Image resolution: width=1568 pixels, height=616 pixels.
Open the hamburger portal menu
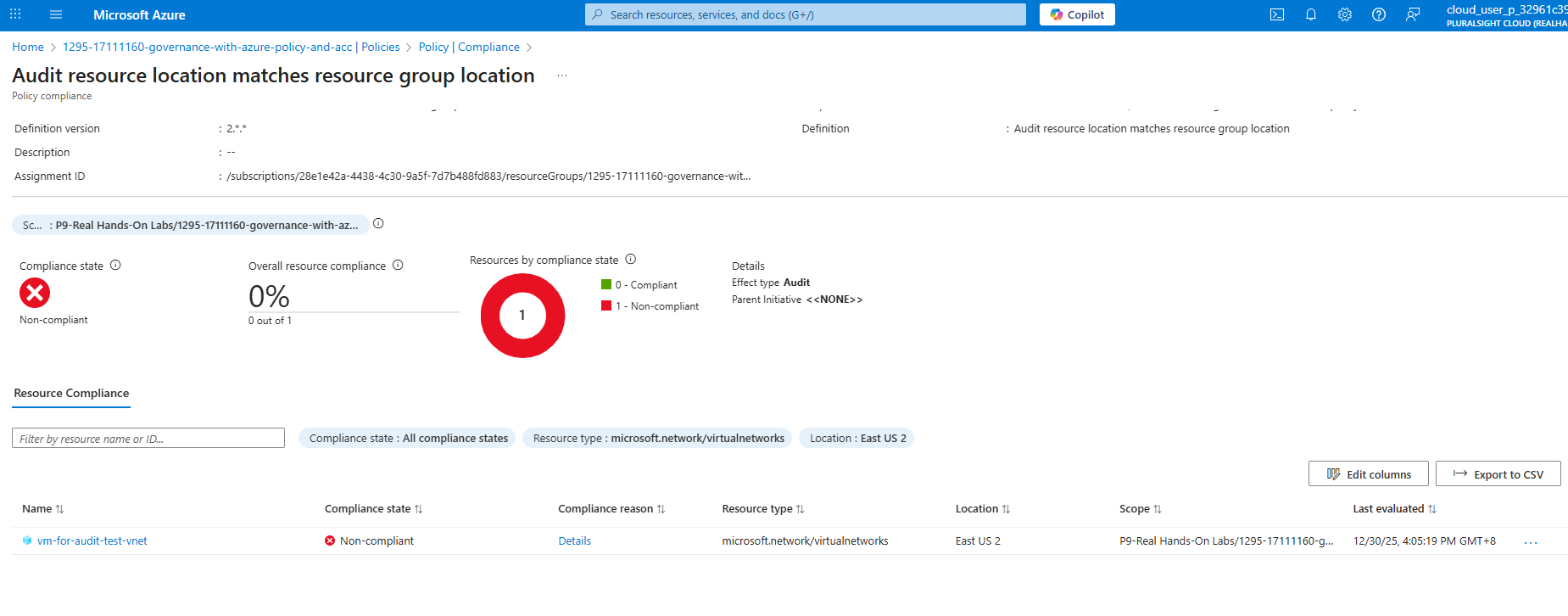pyautogui.click(x=56, y=14)
